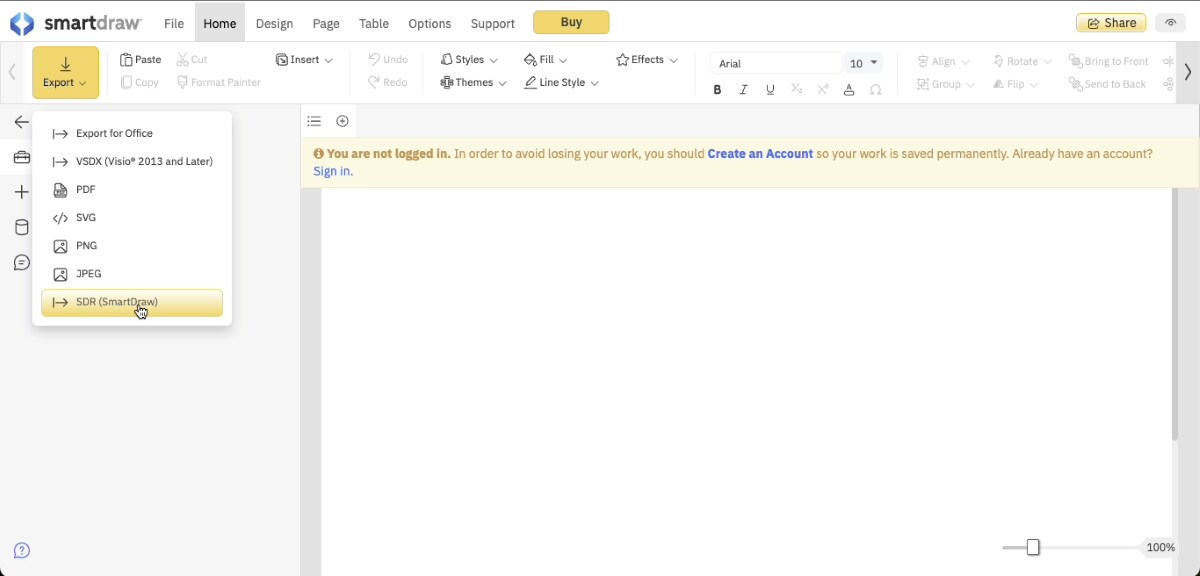Click Send to Back
Screen dimensions: 1200x576
pos(1107,84)
